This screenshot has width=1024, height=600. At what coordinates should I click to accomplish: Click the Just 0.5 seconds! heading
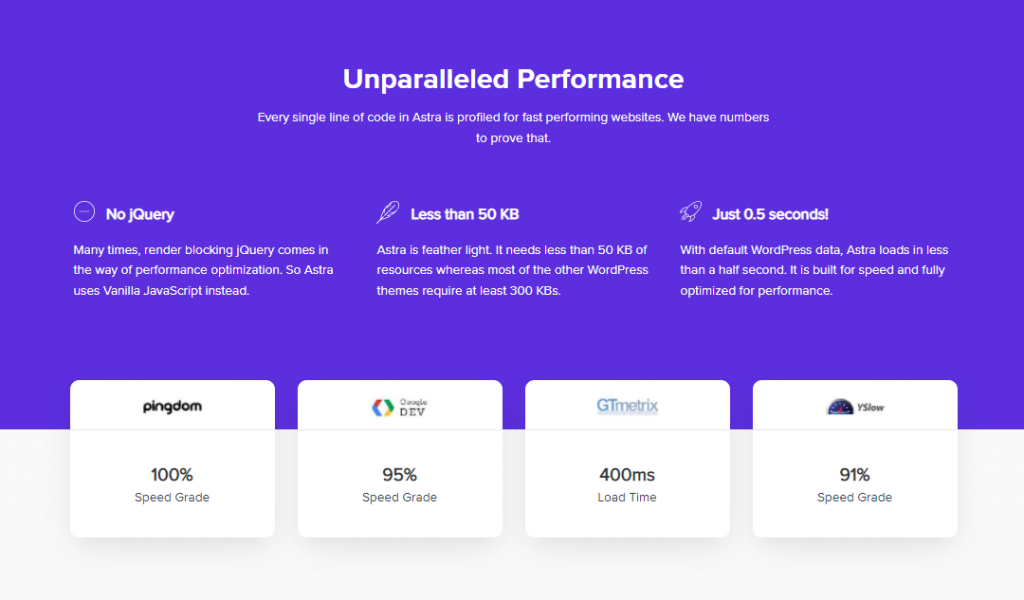click(x=770, y=214)
